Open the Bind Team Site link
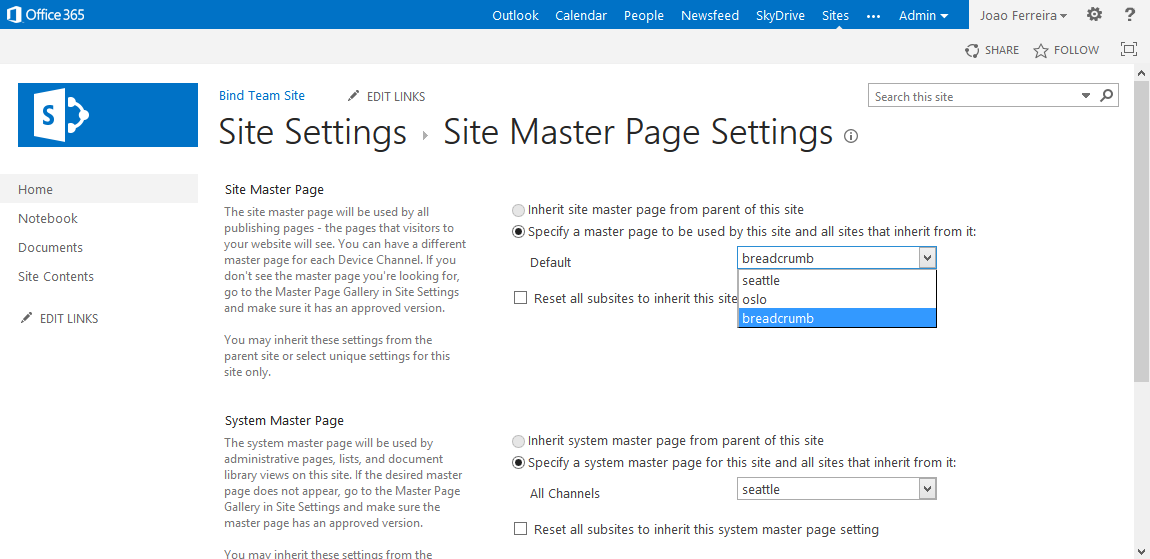 point(262,95)
